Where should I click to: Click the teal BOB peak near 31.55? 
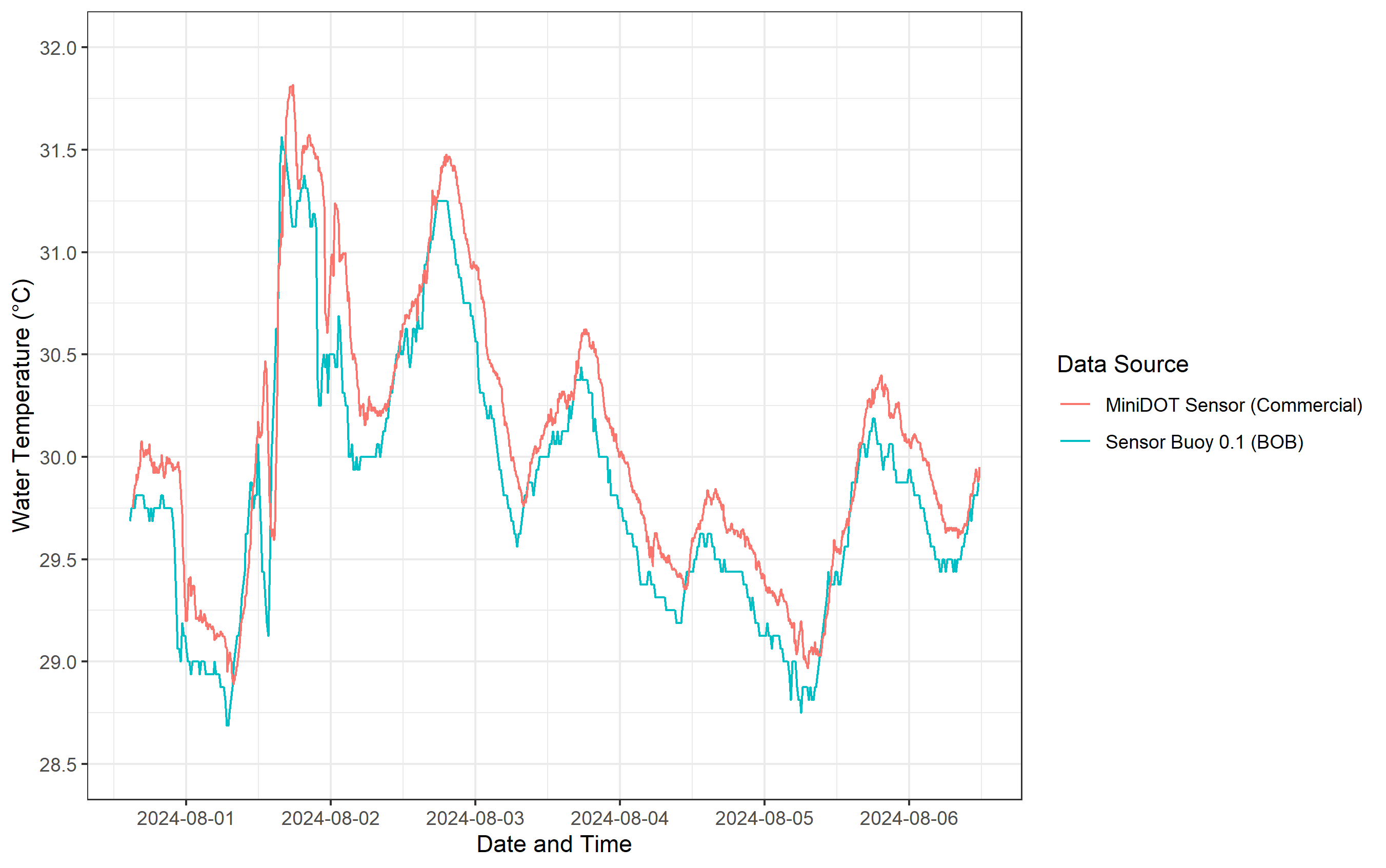pos(282,138)
